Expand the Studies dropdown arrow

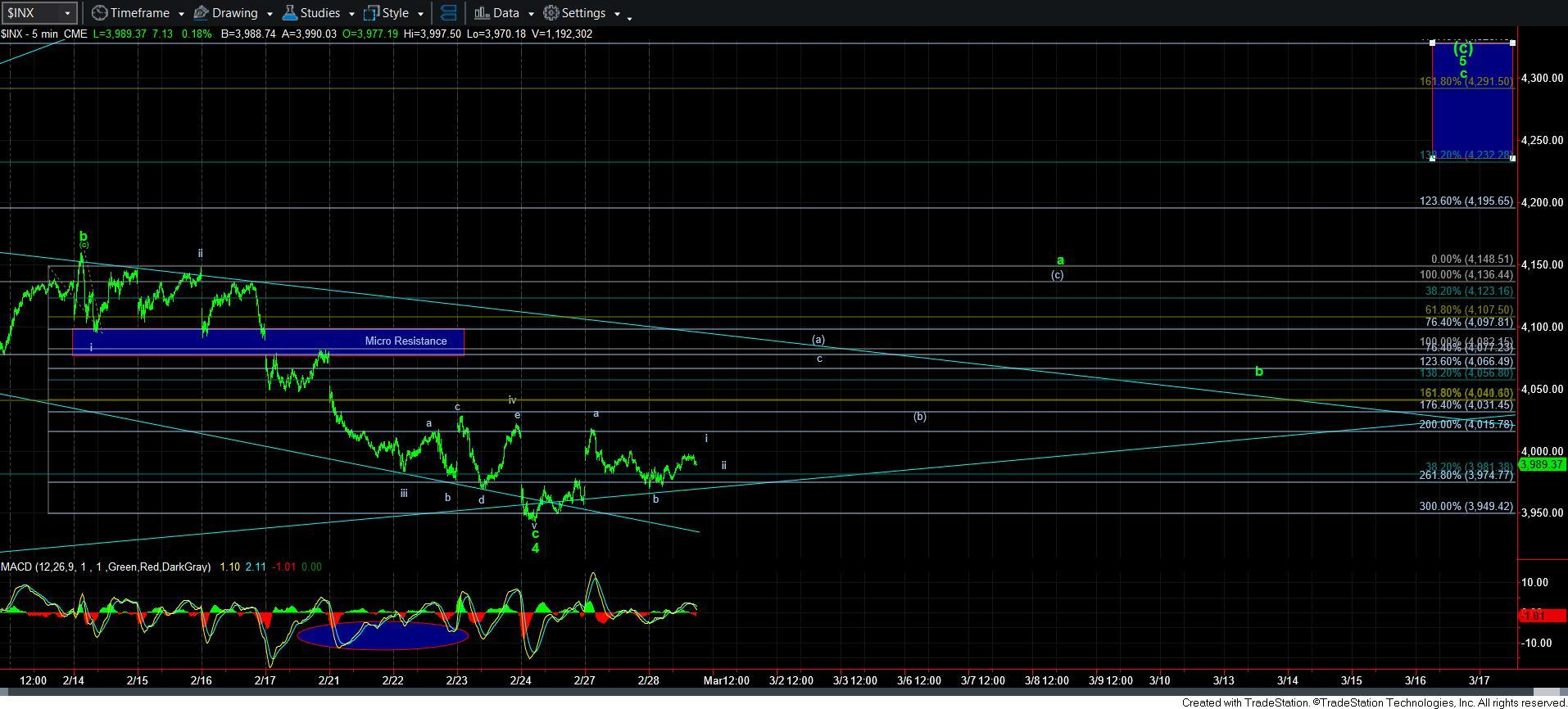pyautogui.click(x=351, y=14)
